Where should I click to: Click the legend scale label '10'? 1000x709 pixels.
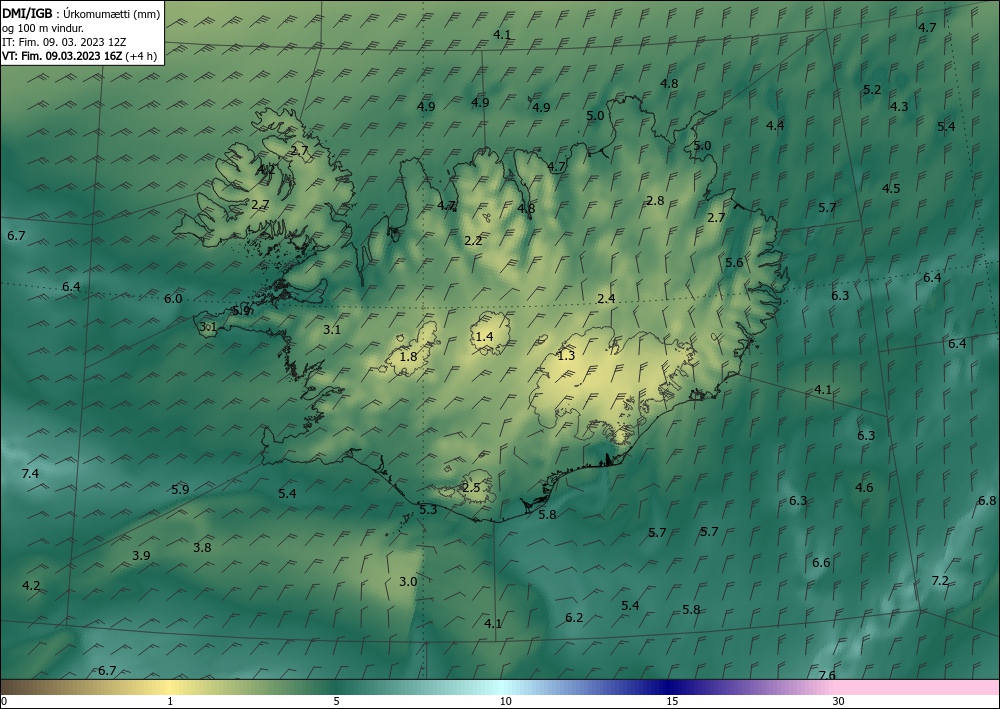505,701
